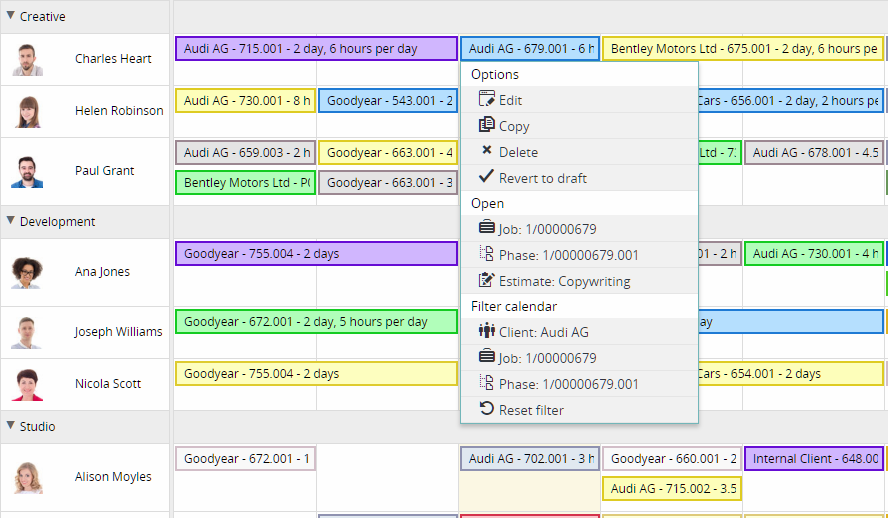Click Audi AG - 678.001 booking

tap(814, 153)
